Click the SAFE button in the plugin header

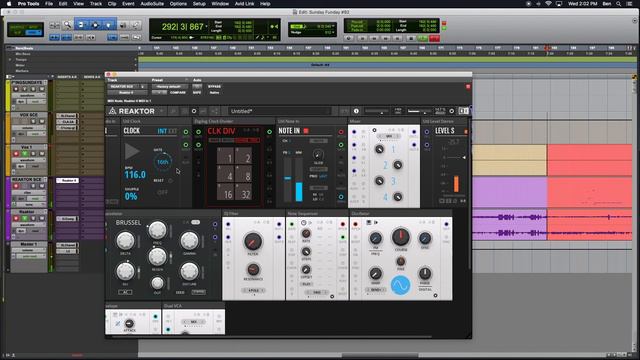[197, 93]
